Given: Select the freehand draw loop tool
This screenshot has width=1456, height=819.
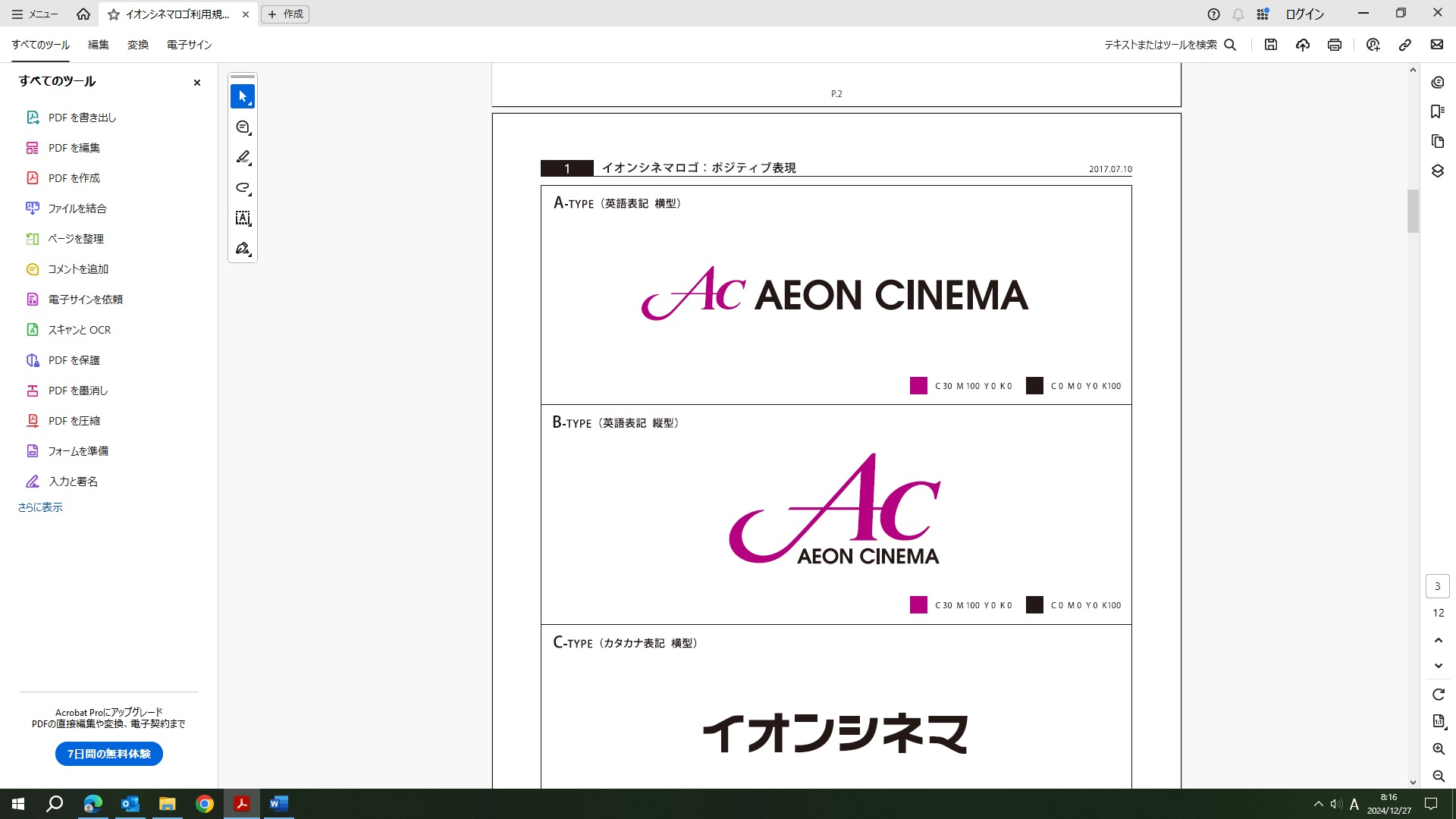Looking at the screenshot, I should pos(243,188).
